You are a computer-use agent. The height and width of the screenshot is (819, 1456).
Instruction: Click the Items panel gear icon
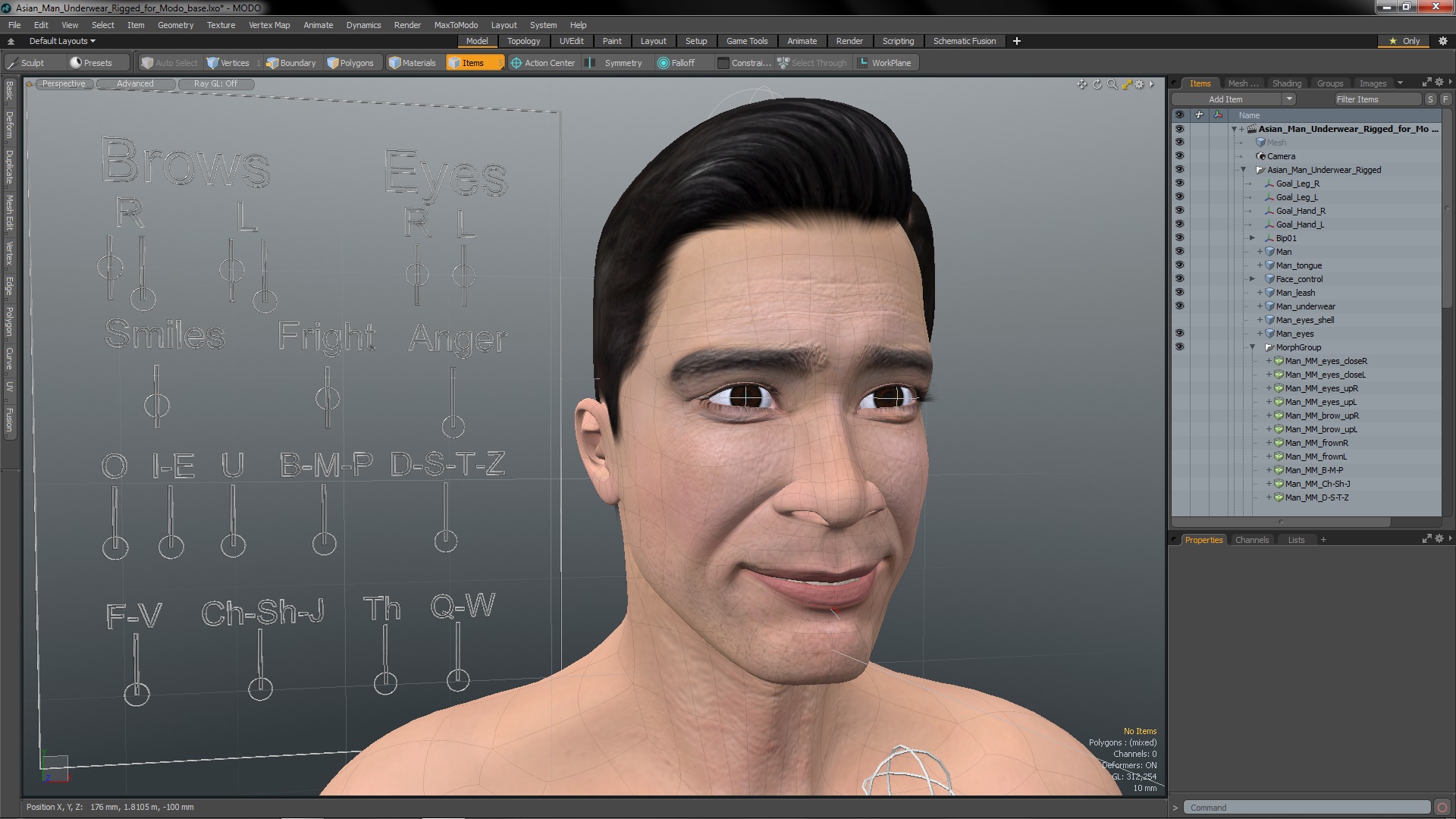(x=1438, y=82)
